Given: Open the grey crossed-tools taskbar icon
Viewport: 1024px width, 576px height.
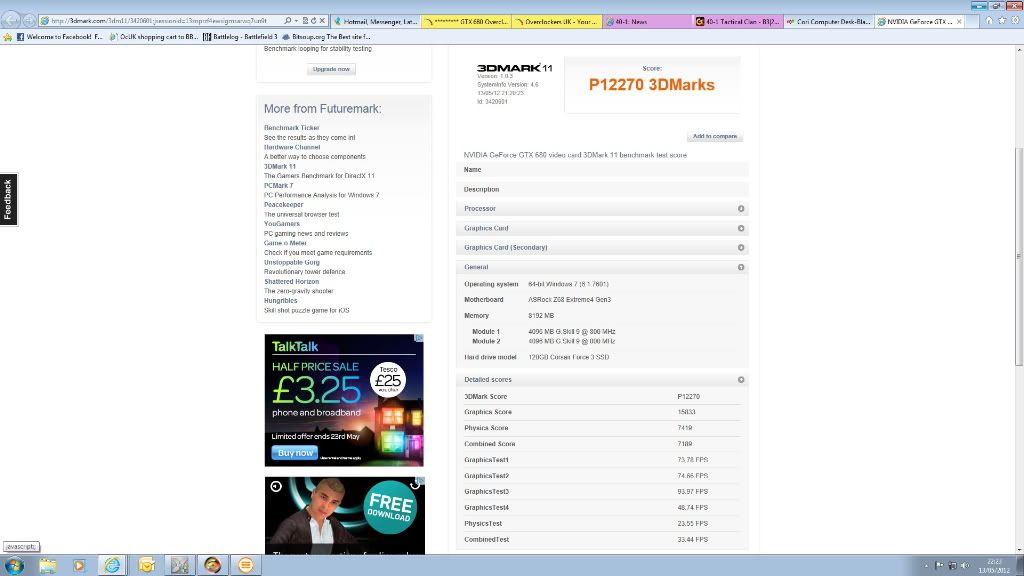Looking at the screenshot, I should pos(180,565).
